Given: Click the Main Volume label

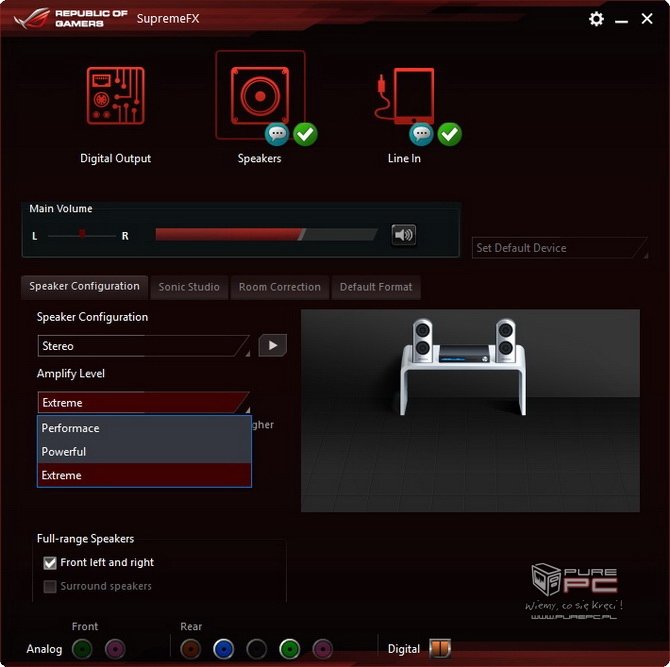Looking at the screenshot, I should tap(61, 209).
